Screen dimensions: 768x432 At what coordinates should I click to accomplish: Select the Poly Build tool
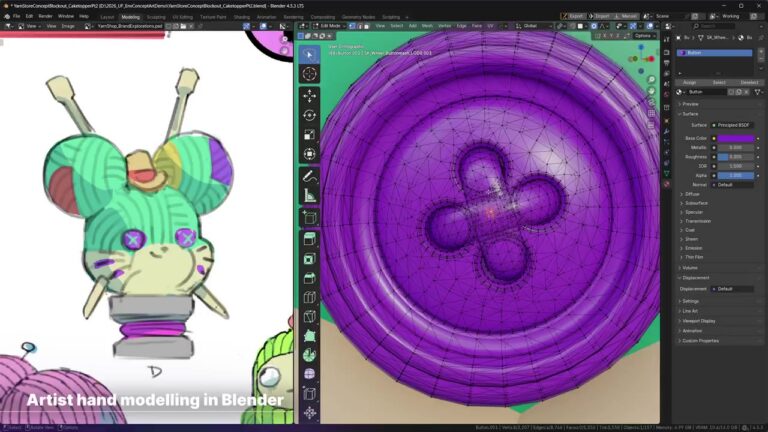[309, 336]
